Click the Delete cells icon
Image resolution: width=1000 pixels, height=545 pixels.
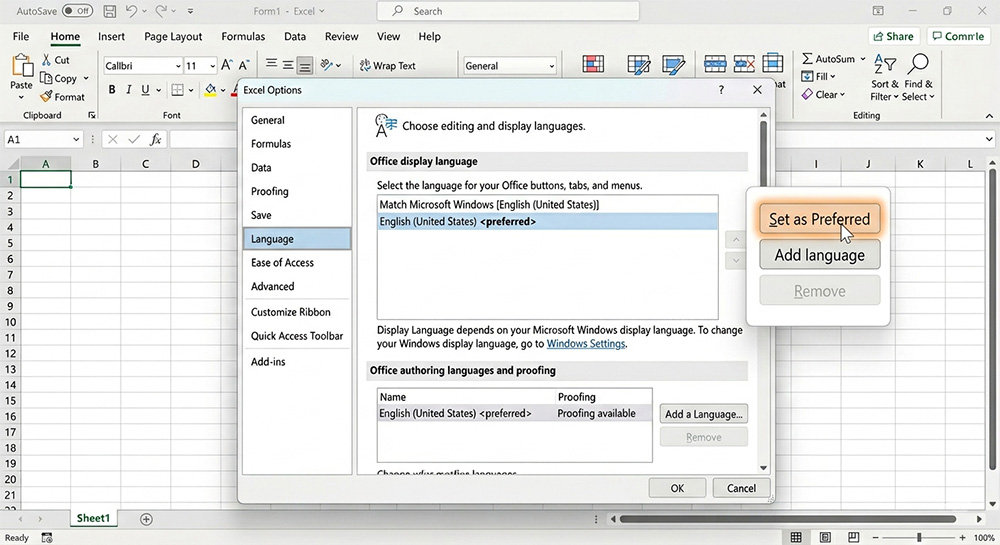click(x=744, y=64)
